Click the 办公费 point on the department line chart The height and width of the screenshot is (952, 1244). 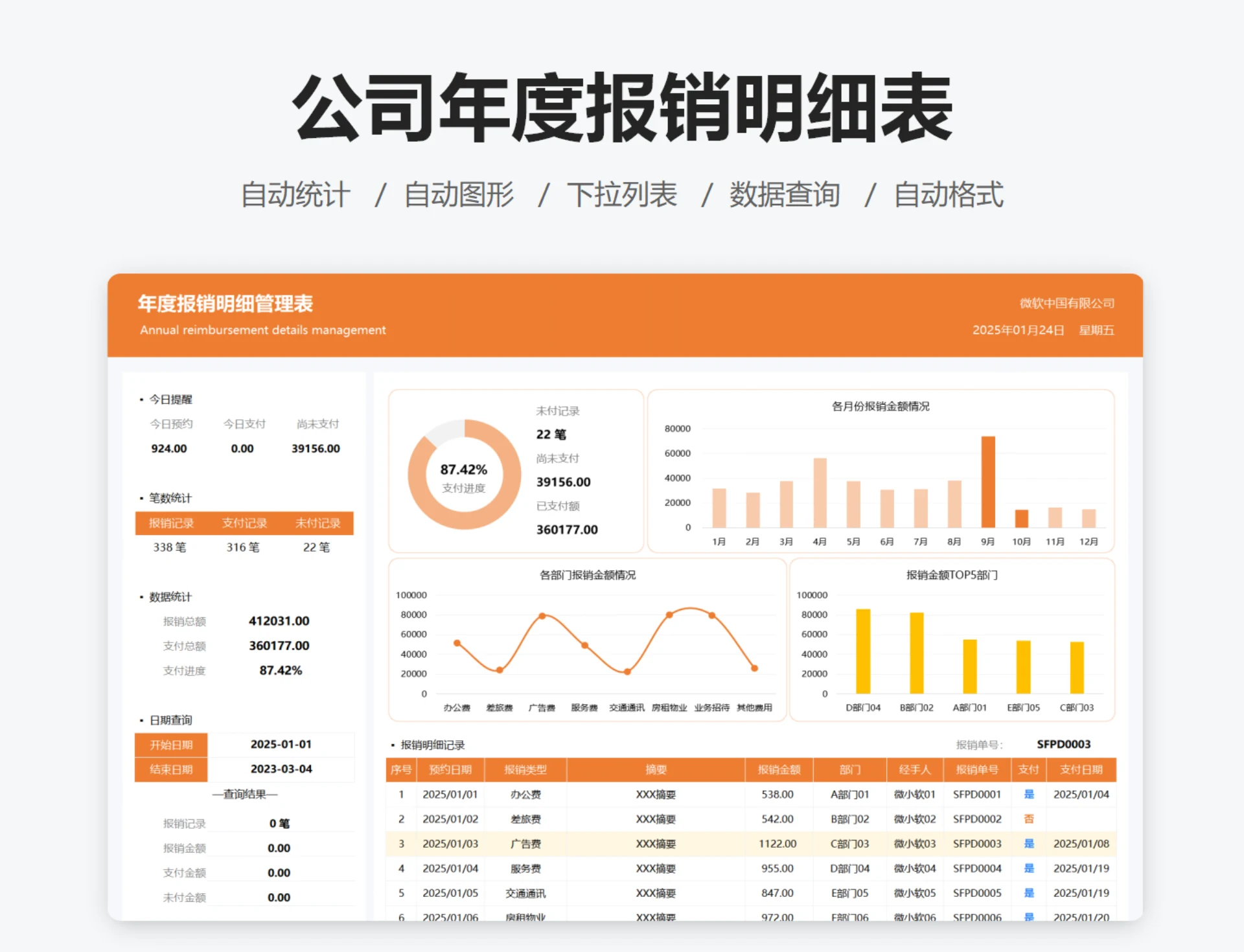[457, 642]
